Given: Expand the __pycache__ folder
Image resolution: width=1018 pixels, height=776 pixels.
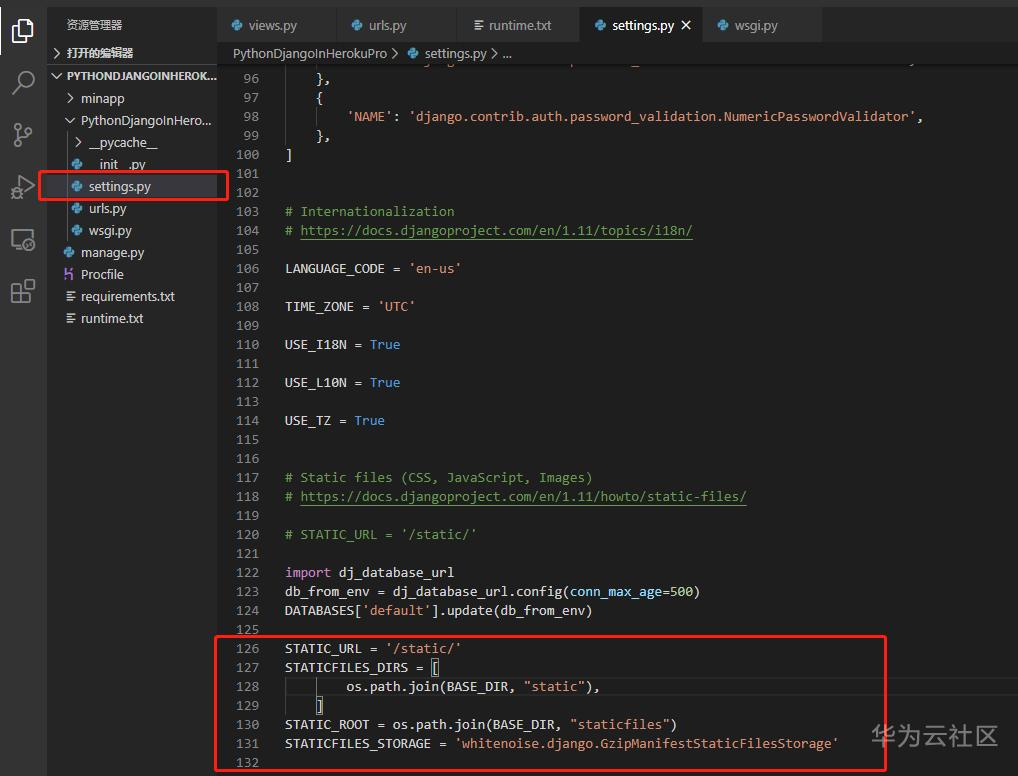Looking at the screenshot, I should (x=132, y=142).
